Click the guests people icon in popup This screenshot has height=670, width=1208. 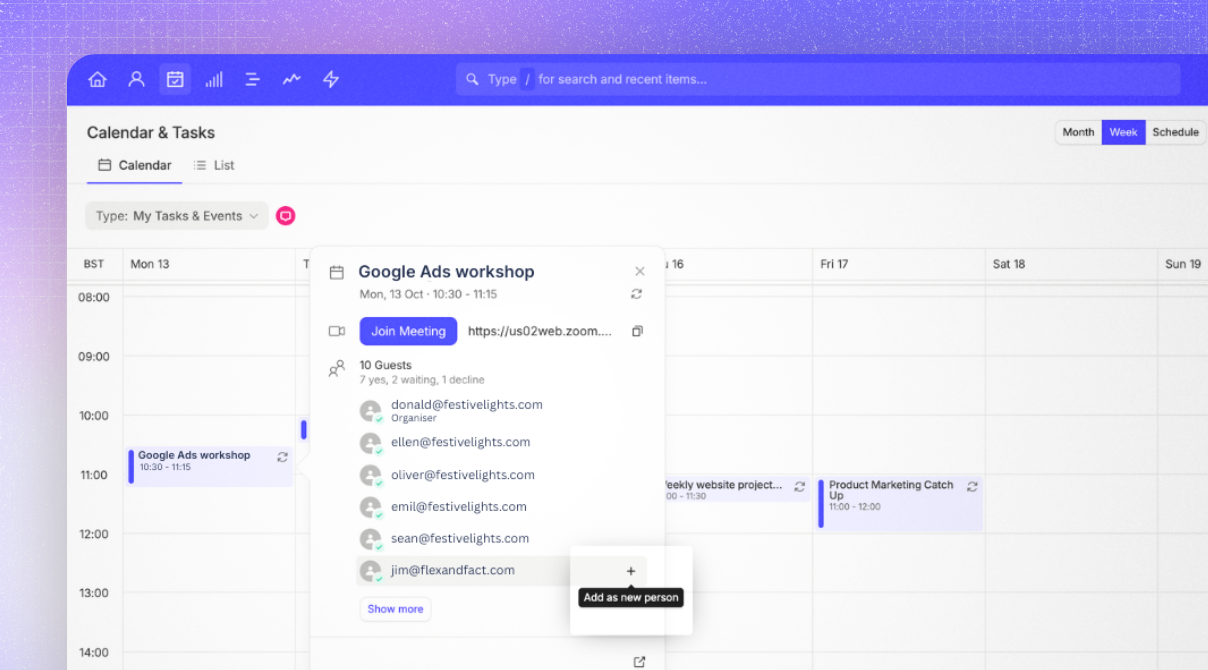[337, 369]
